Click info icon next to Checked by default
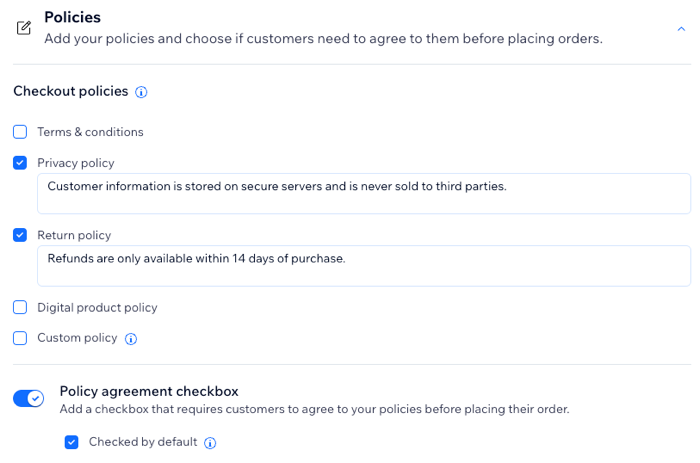 point(210,442)
